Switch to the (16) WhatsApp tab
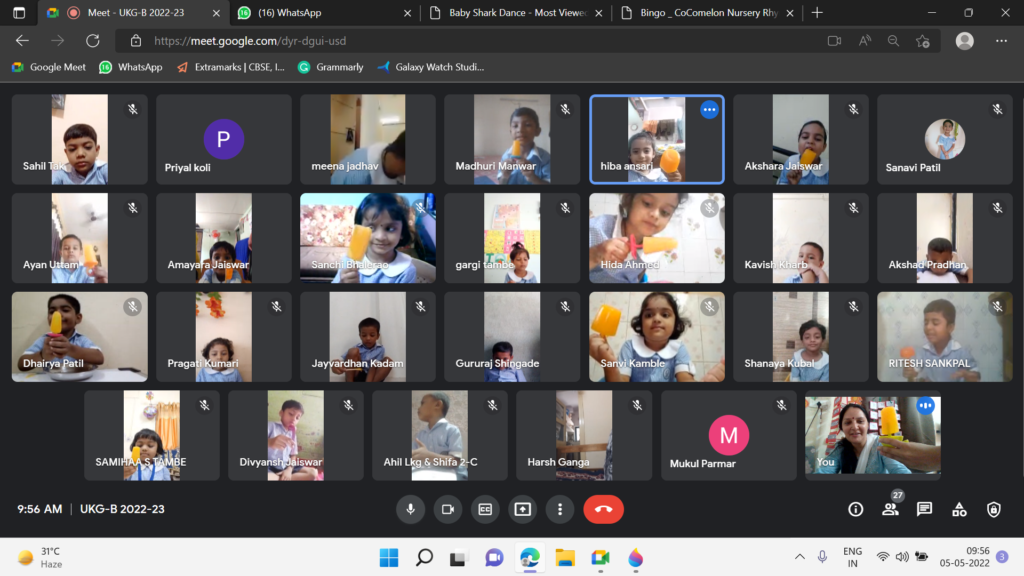 (320, 13)
